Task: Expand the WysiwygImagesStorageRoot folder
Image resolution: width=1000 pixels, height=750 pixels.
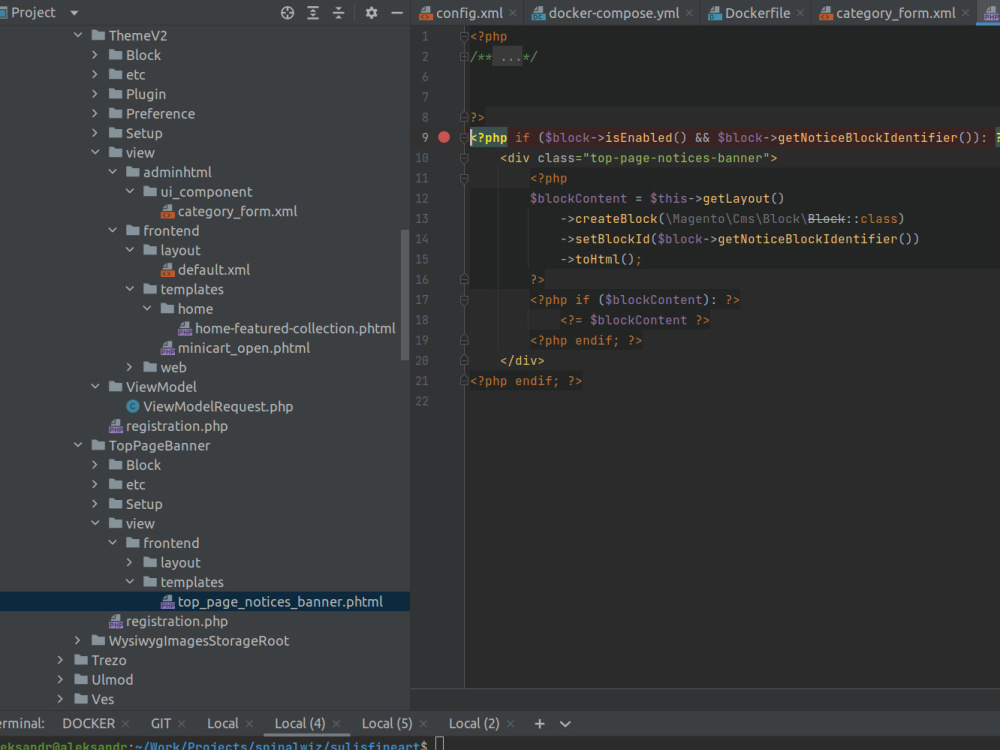Action: click(78, 640)
